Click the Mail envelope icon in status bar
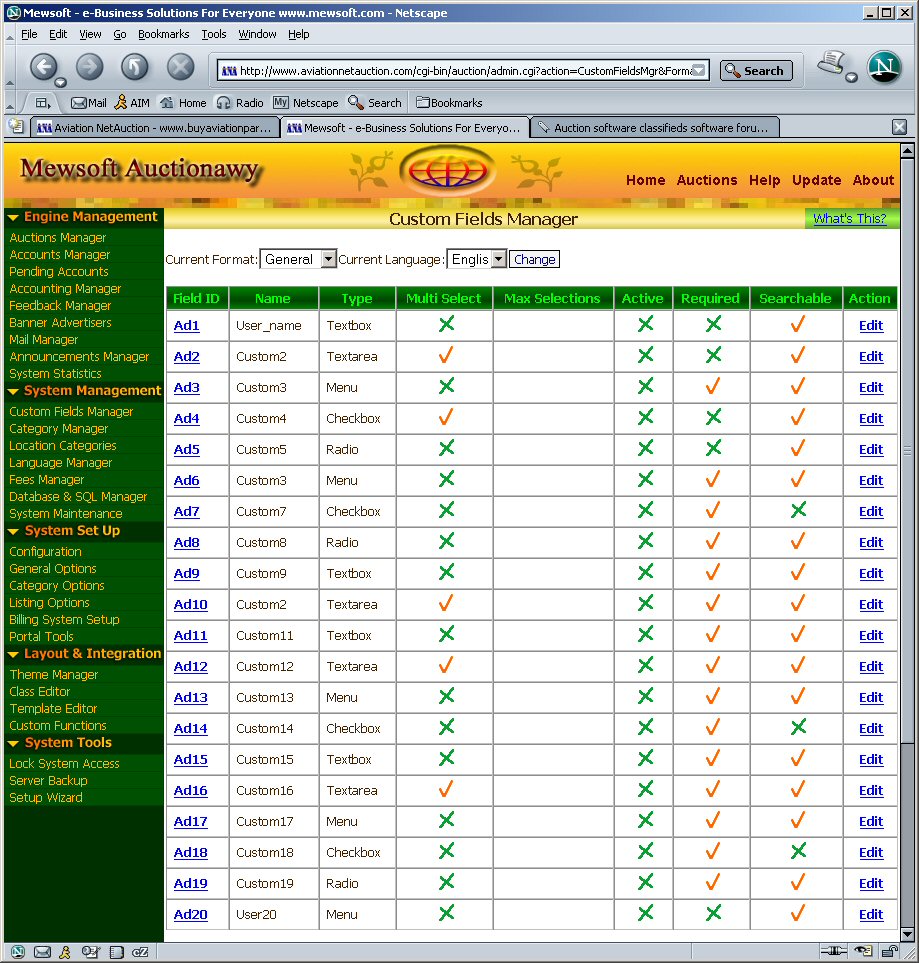The width and height of the screenshot is (919, 963). coord(42,952)
